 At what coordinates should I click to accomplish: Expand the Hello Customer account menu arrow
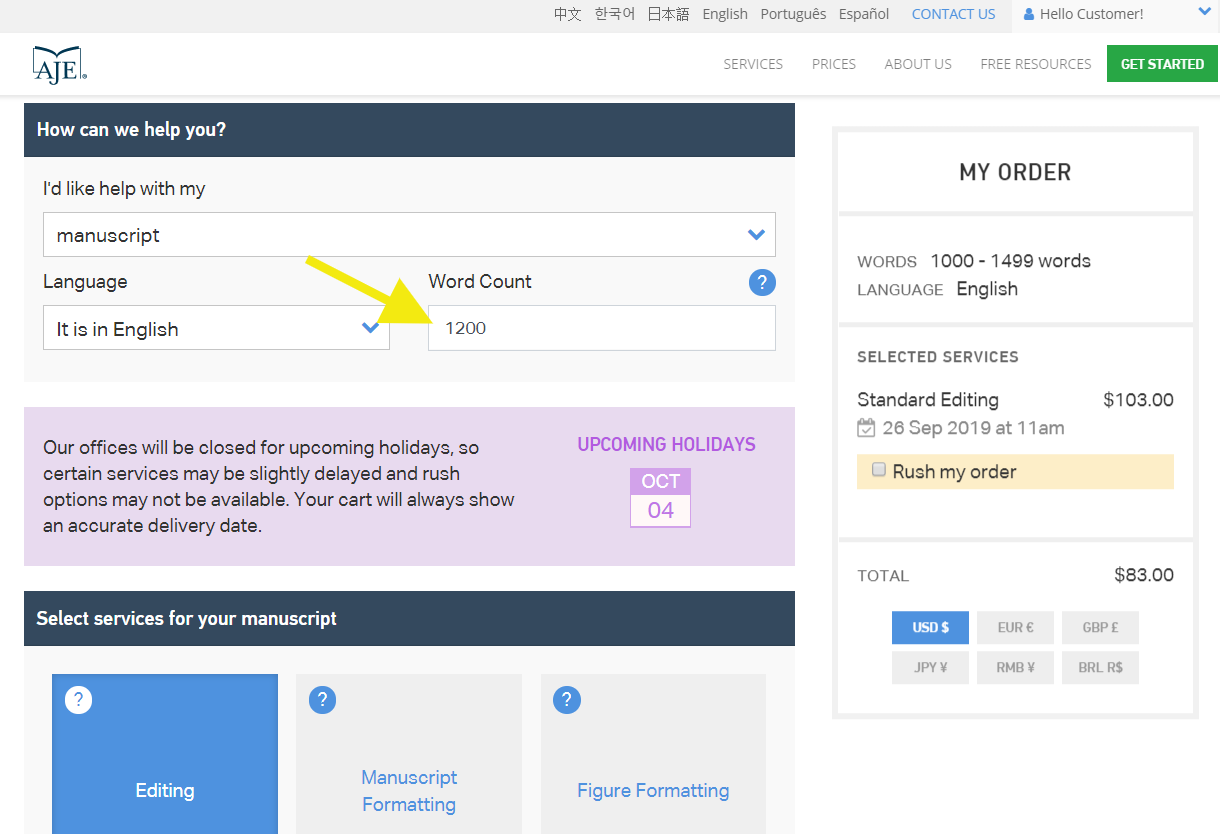pos(1204,12)
